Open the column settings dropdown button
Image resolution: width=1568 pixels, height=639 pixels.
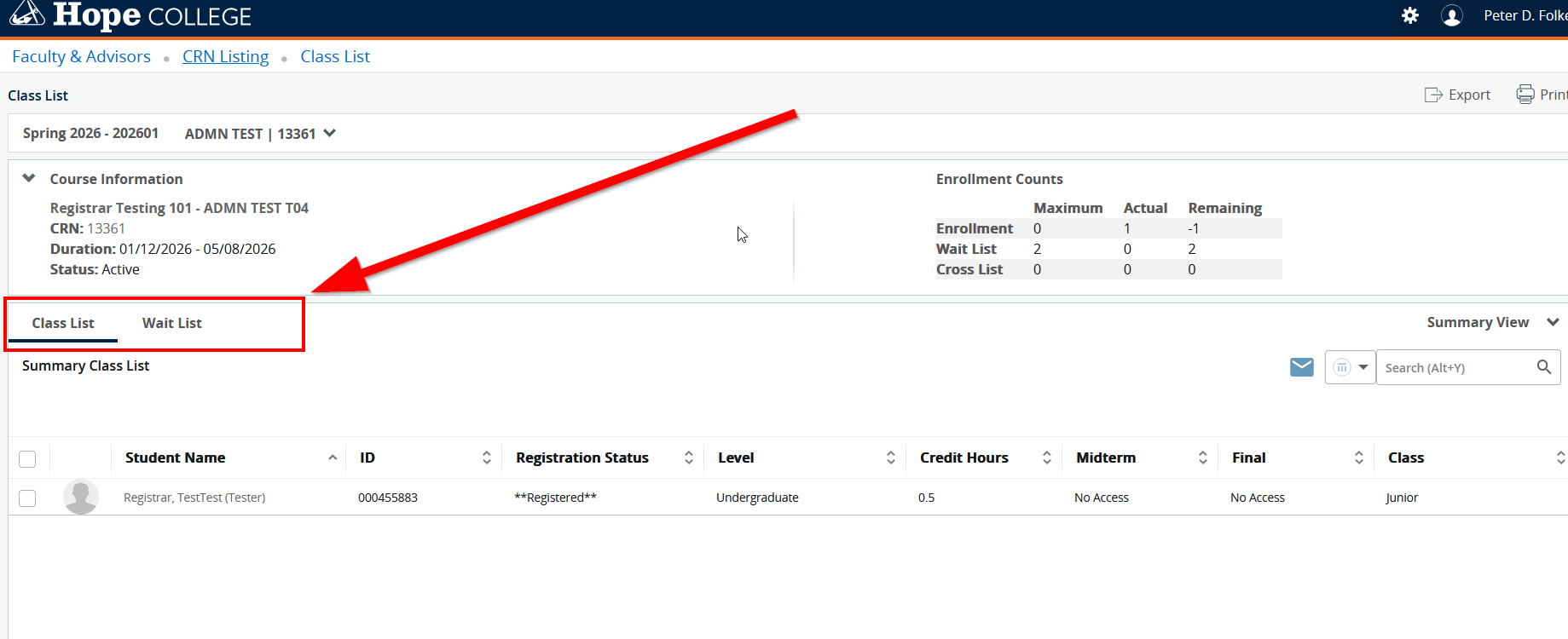(1350, 367)
